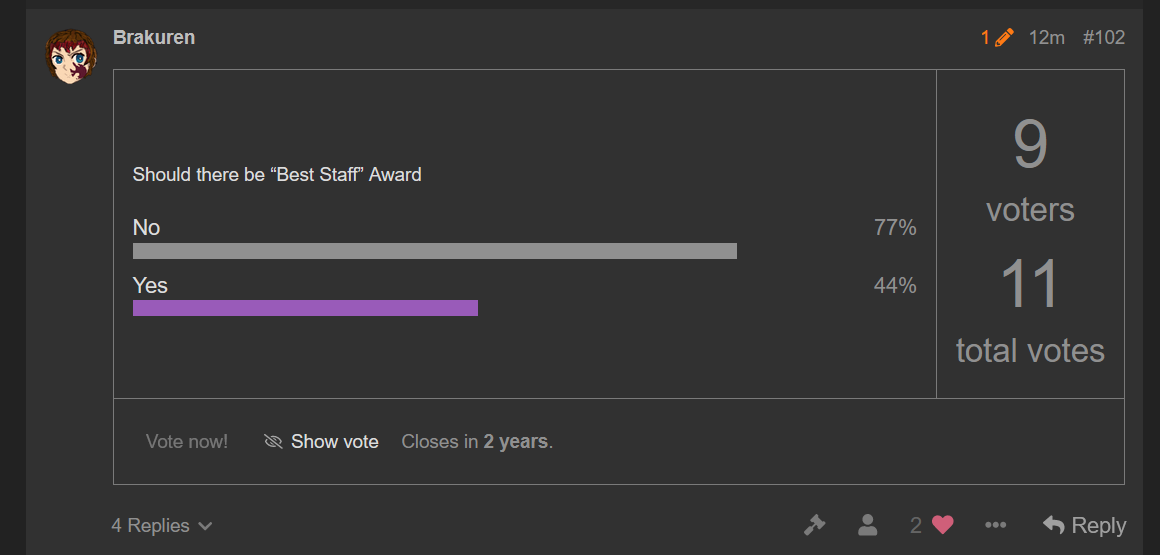Screen dimensions: 1160x555
Task: Open the #102 post number link
Action: pos(1104,37)
